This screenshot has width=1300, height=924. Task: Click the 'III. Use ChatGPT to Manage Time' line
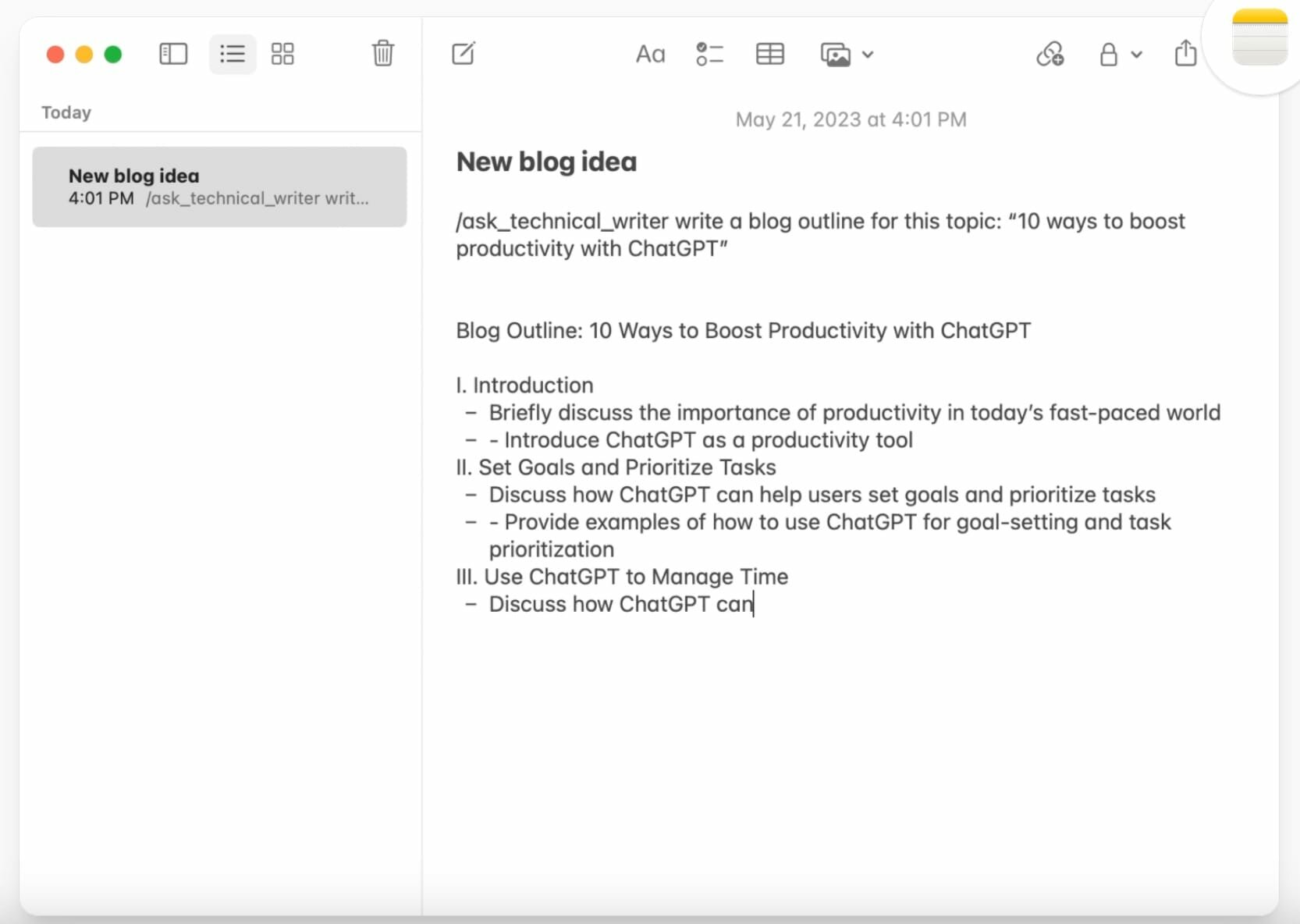click(x=622, y=577)
